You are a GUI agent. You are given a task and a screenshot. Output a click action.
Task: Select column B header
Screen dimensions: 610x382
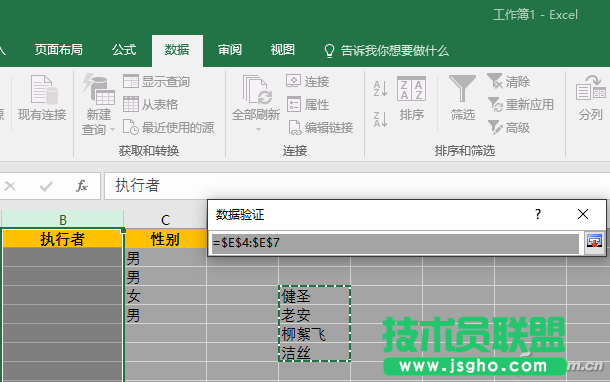[63, 220]
